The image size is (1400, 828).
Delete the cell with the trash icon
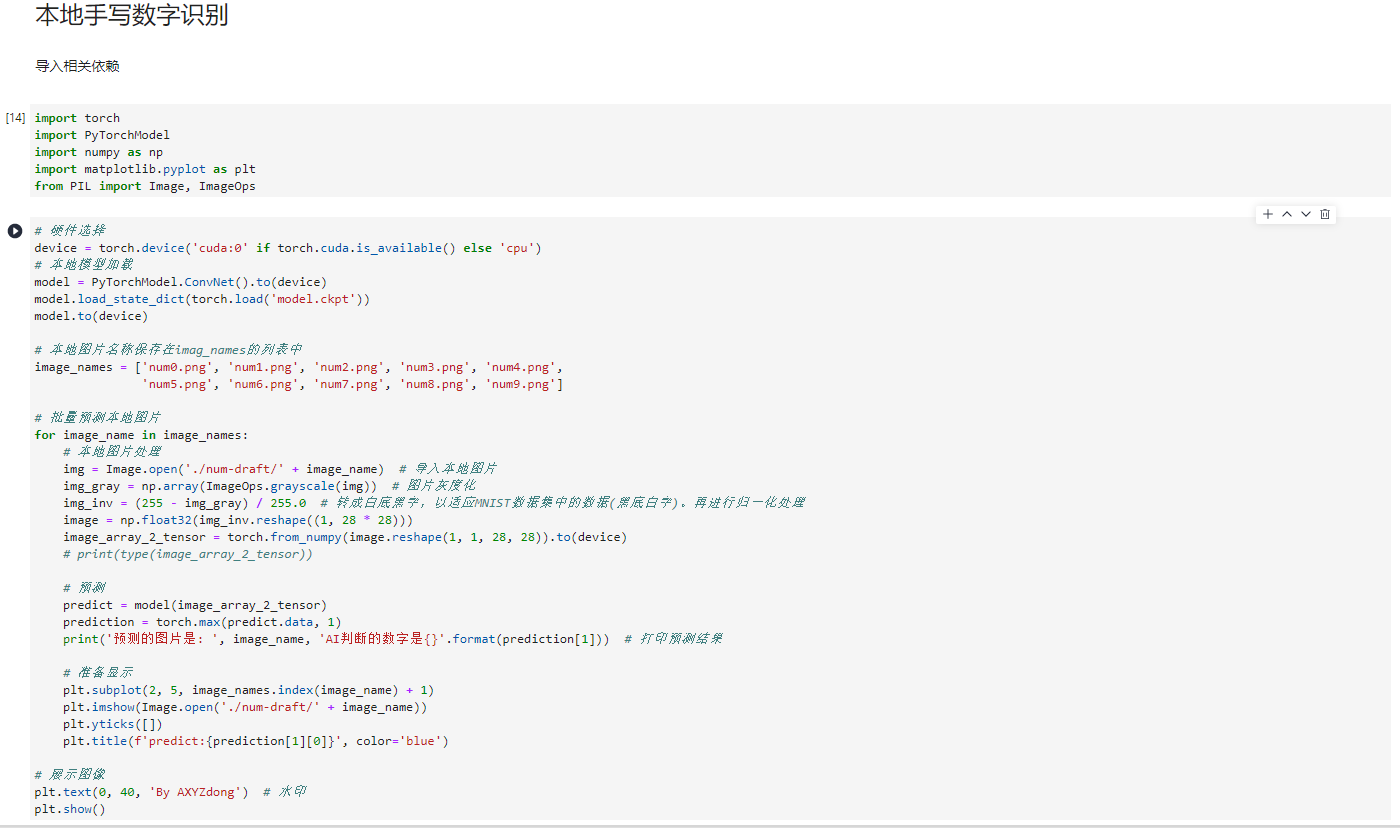click(1325, 214)
